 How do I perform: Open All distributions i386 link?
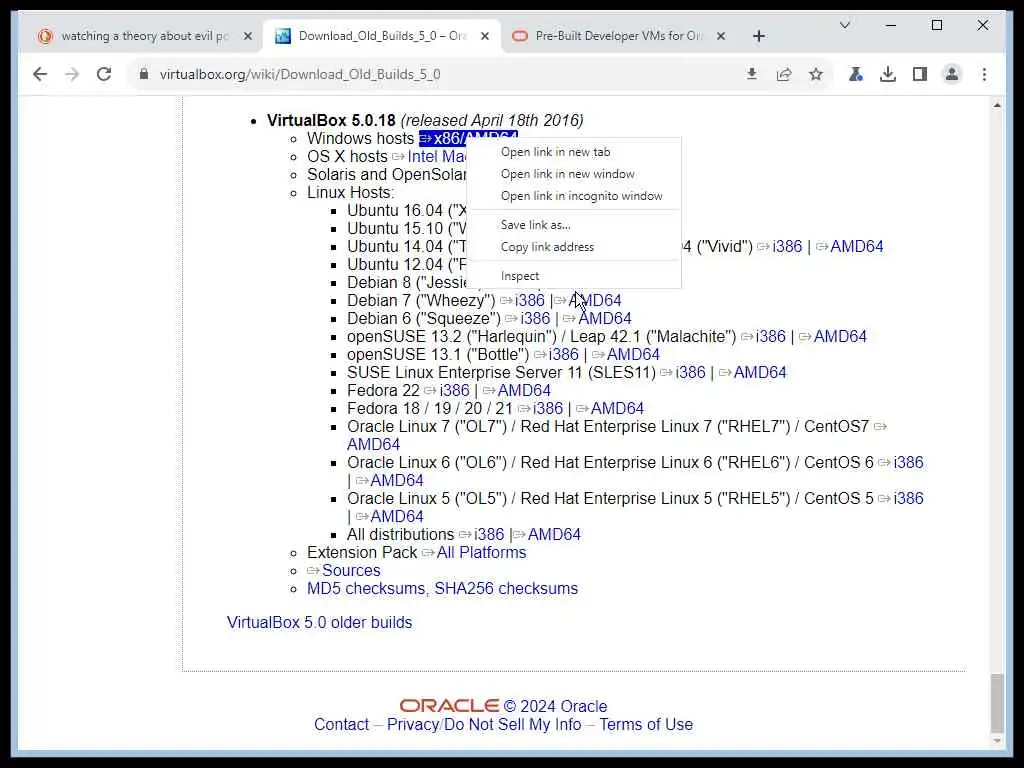pyautogui.click(x=489, y=534)
